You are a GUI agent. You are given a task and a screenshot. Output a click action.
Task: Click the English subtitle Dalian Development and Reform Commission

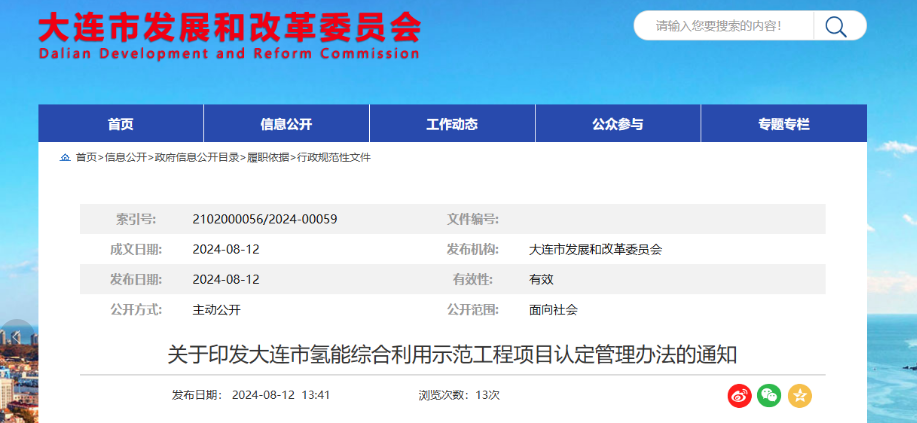(229, 53)
